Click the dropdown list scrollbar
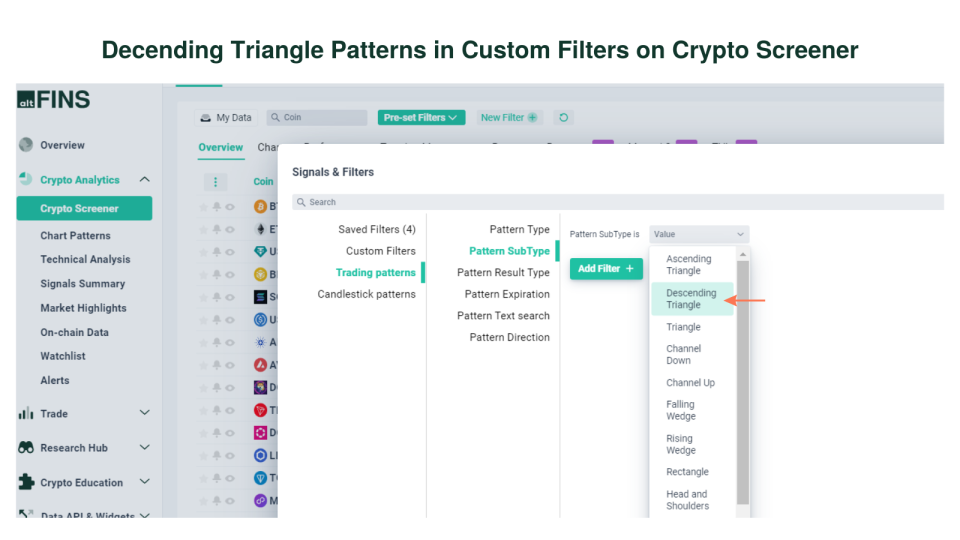Screen dimensions: 960x540 742,380
